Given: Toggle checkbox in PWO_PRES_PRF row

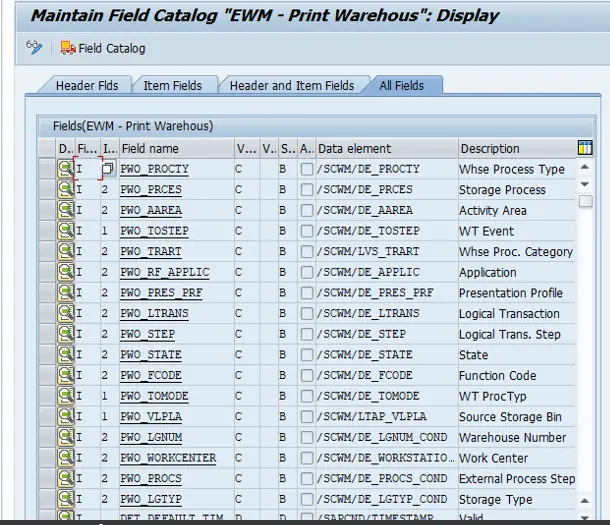Looking at the screenshot, I should click(307, 292).
